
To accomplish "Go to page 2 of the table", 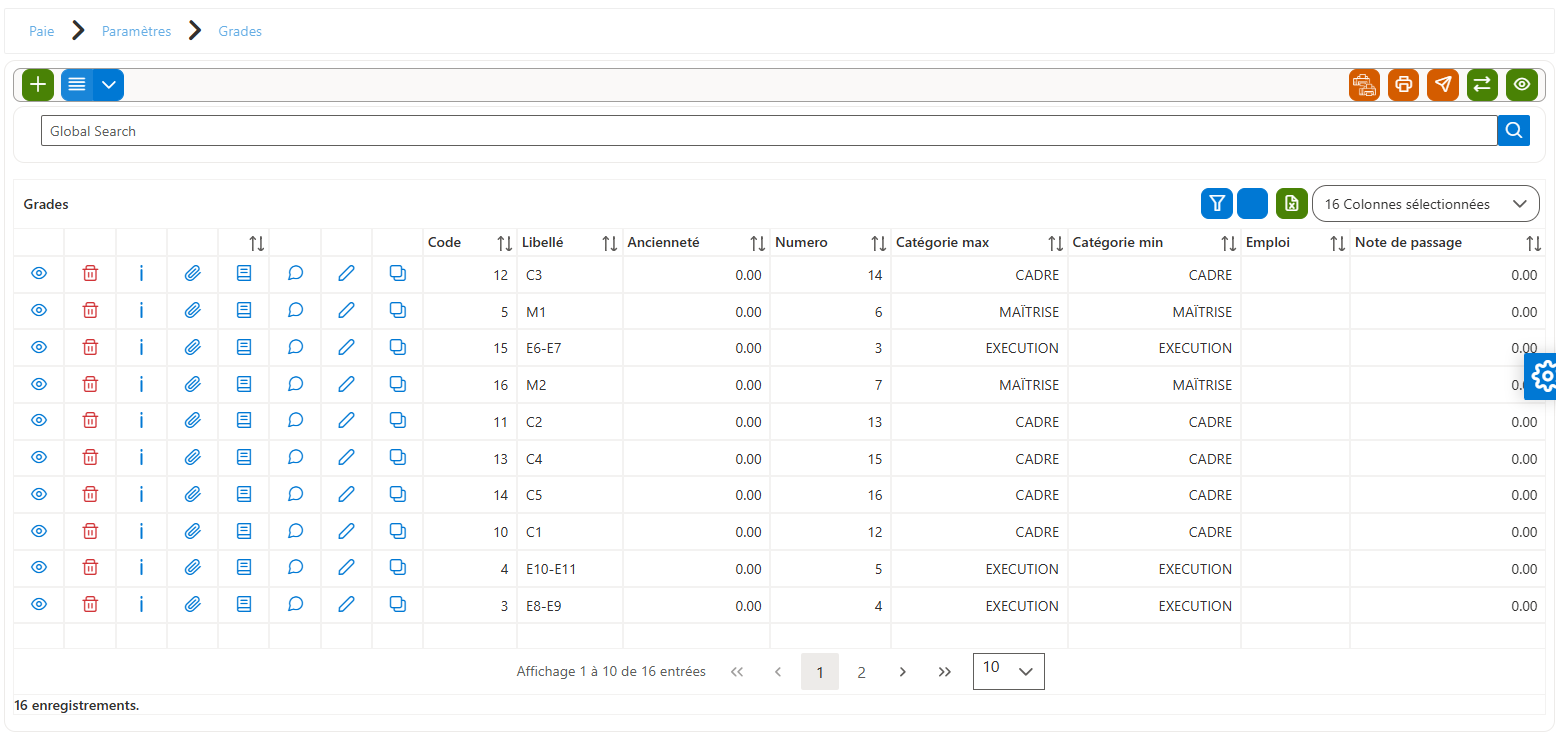I will 861,672.
